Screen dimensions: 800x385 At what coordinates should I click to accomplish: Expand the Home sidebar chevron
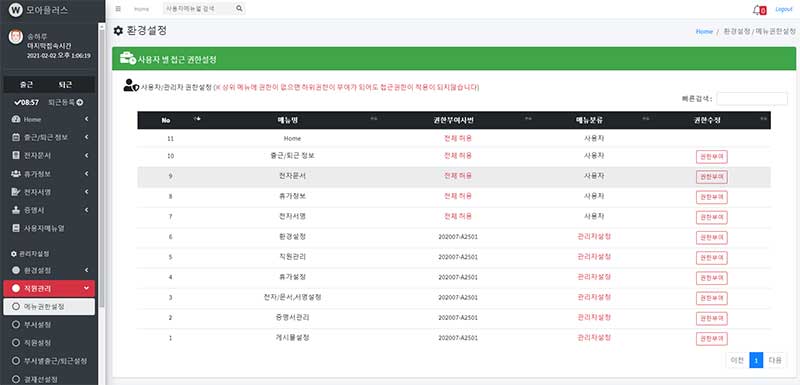87,119
